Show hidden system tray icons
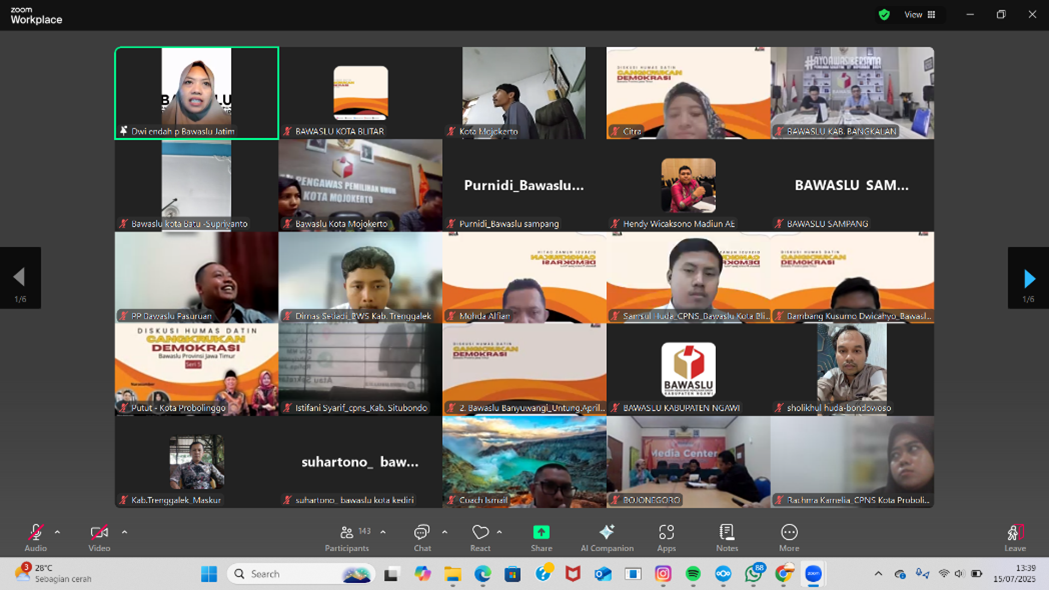 click(x=878, y=574)
